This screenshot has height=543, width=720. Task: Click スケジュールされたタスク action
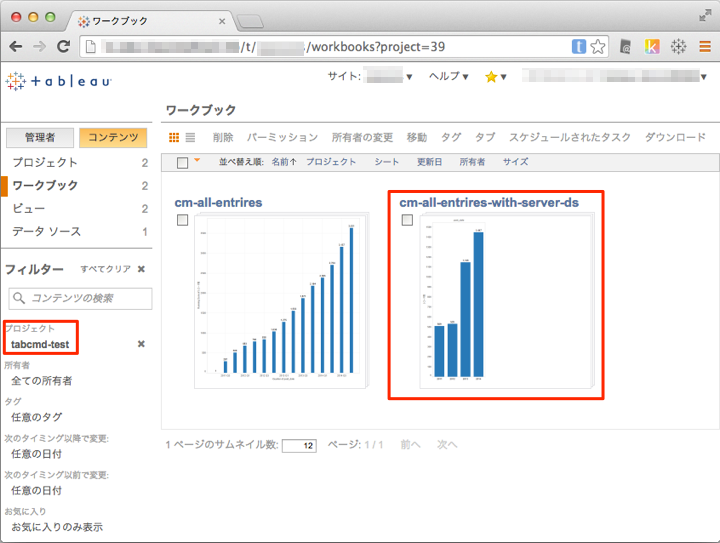pos(570,137)
